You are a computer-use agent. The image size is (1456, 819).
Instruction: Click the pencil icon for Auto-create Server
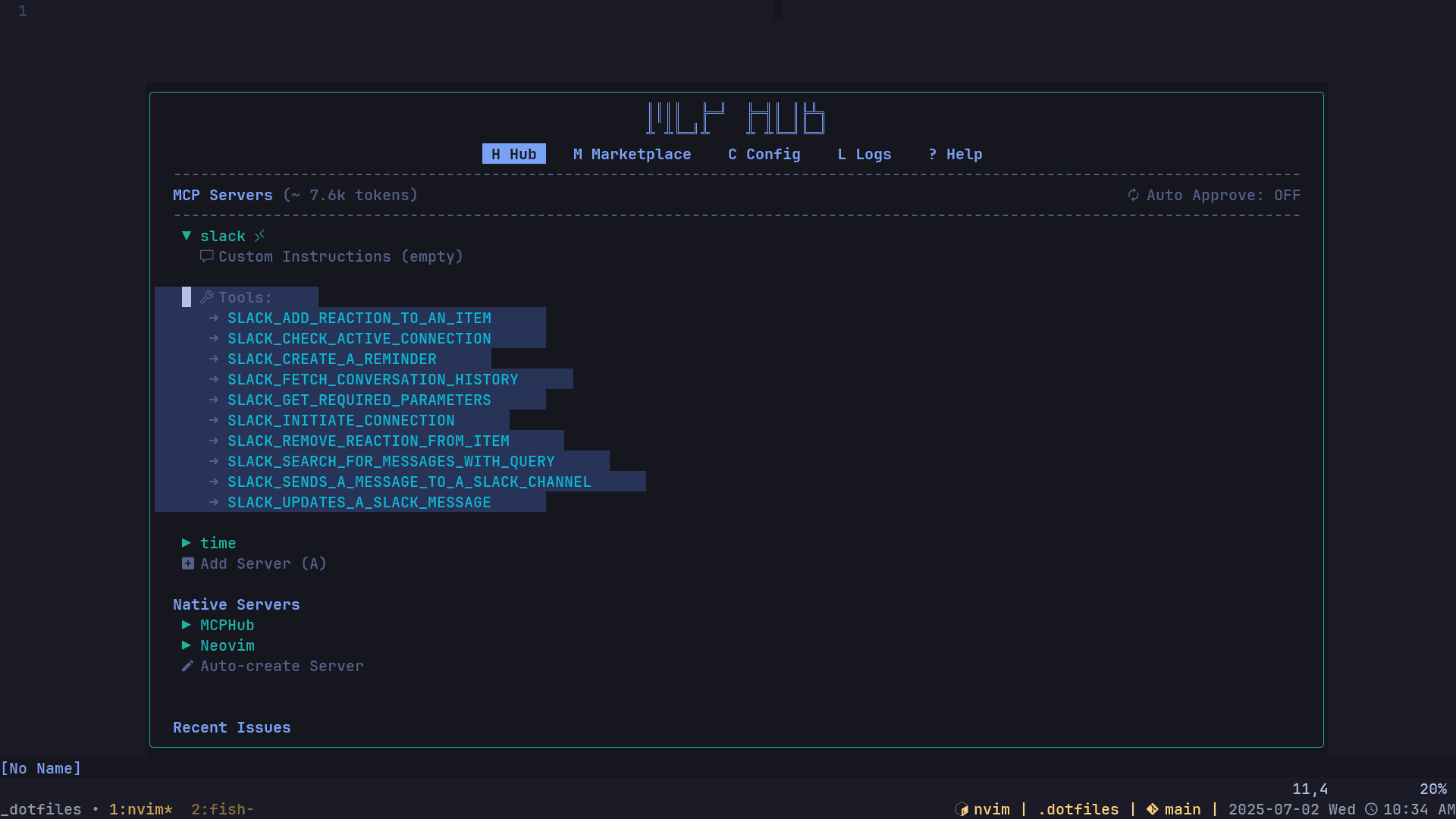187,666
